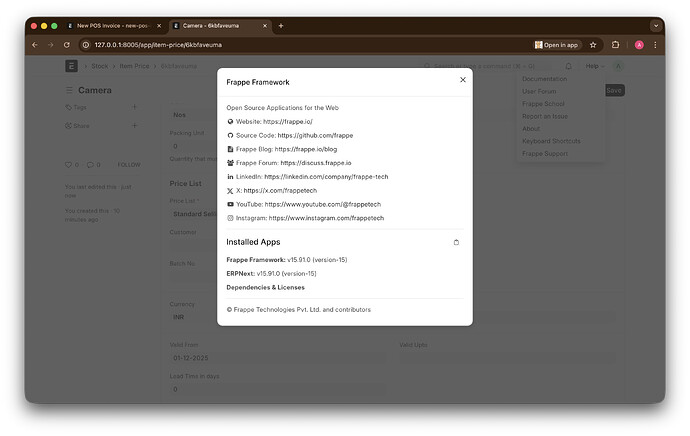Close the New POS Invoice tab
This screenshot has width=690, height=436.
point(159,26)
